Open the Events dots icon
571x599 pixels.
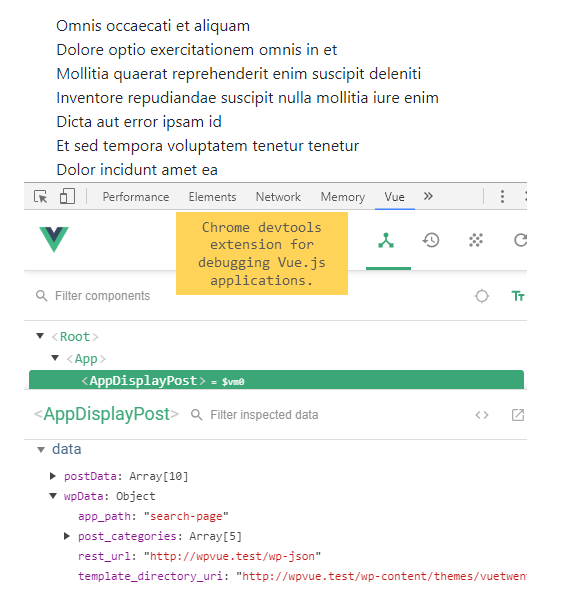tap(476, 240)
